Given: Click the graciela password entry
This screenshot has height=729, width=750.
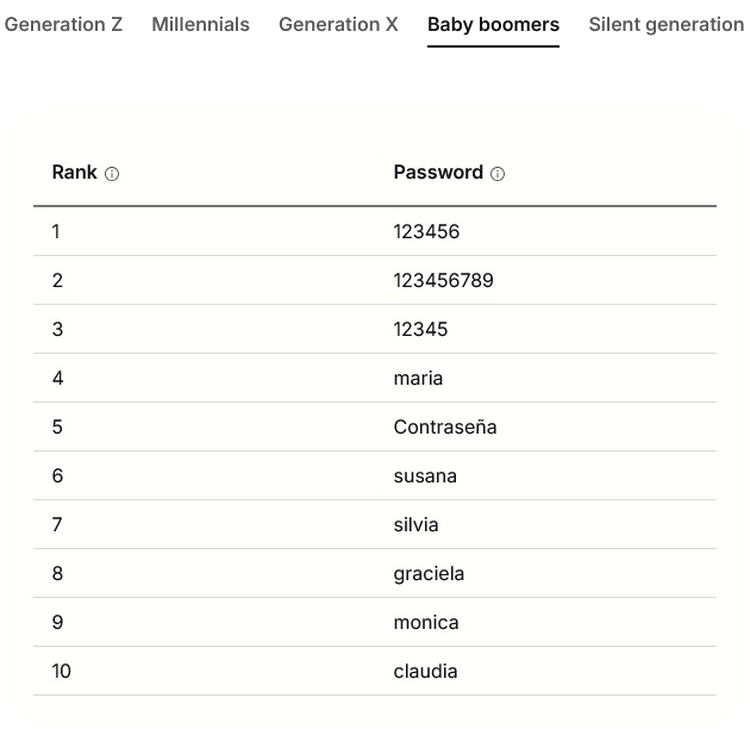Looking at the screenshot, I should [428, 574].
